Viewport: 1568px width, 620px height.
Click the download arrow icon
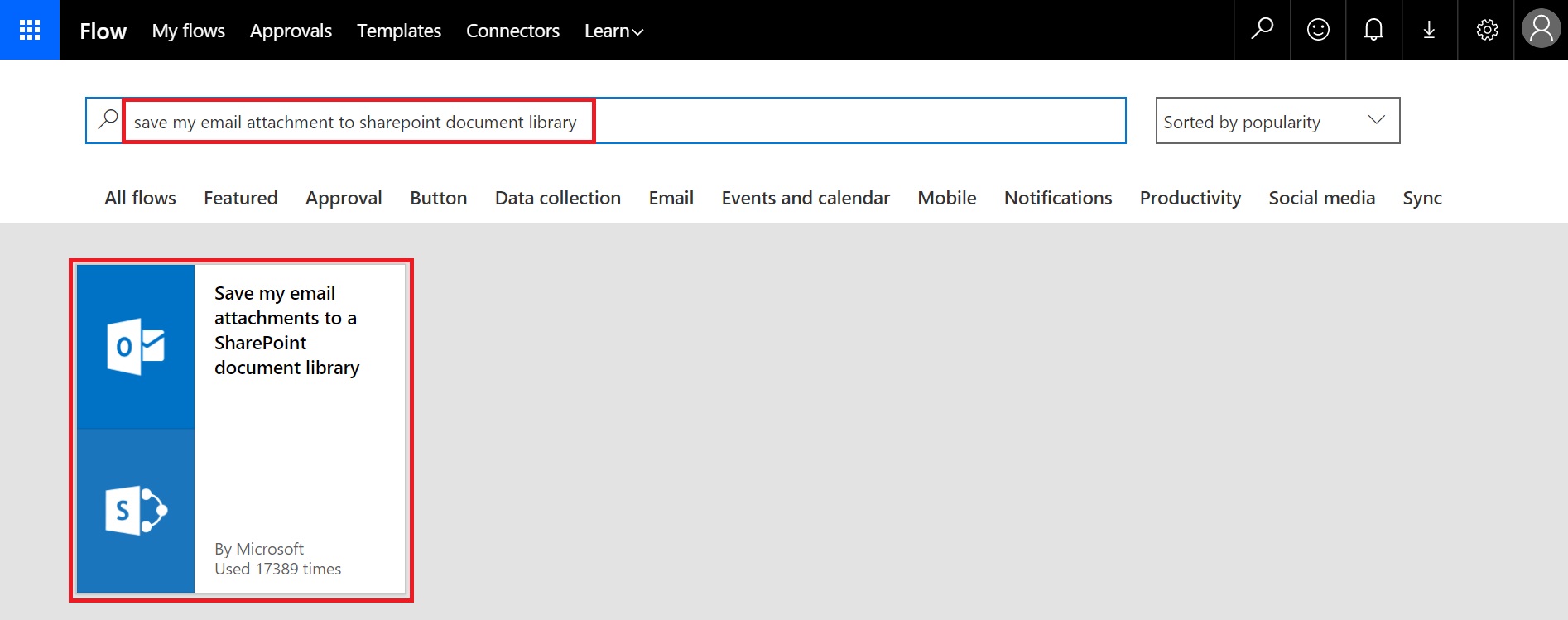tap(1429, 30)
